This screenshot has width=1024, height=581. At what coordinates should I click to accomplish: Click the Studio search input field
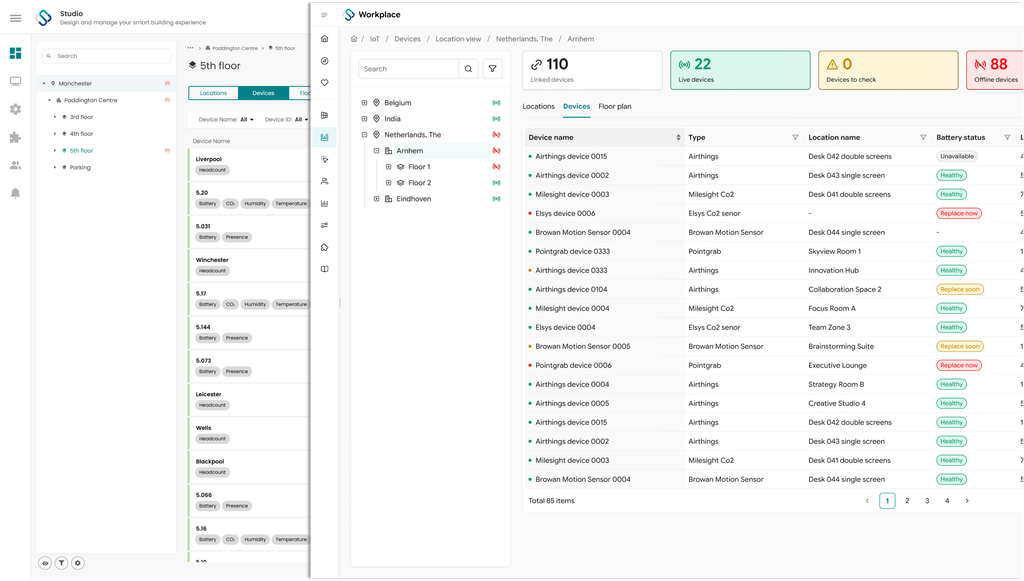pyautogui.click(x=106, y=56)
